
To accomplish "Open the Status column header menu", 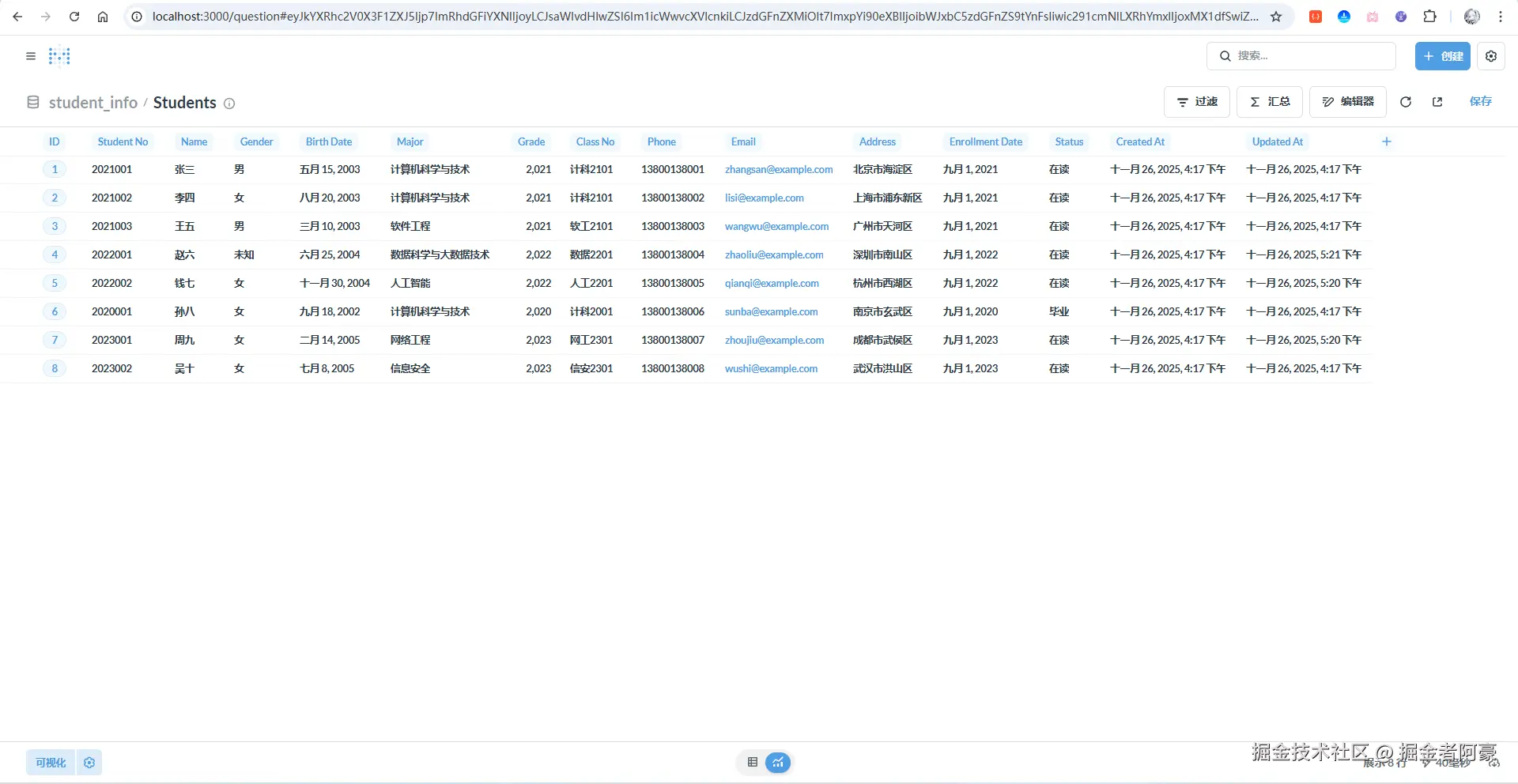I will coord(1069,141).
